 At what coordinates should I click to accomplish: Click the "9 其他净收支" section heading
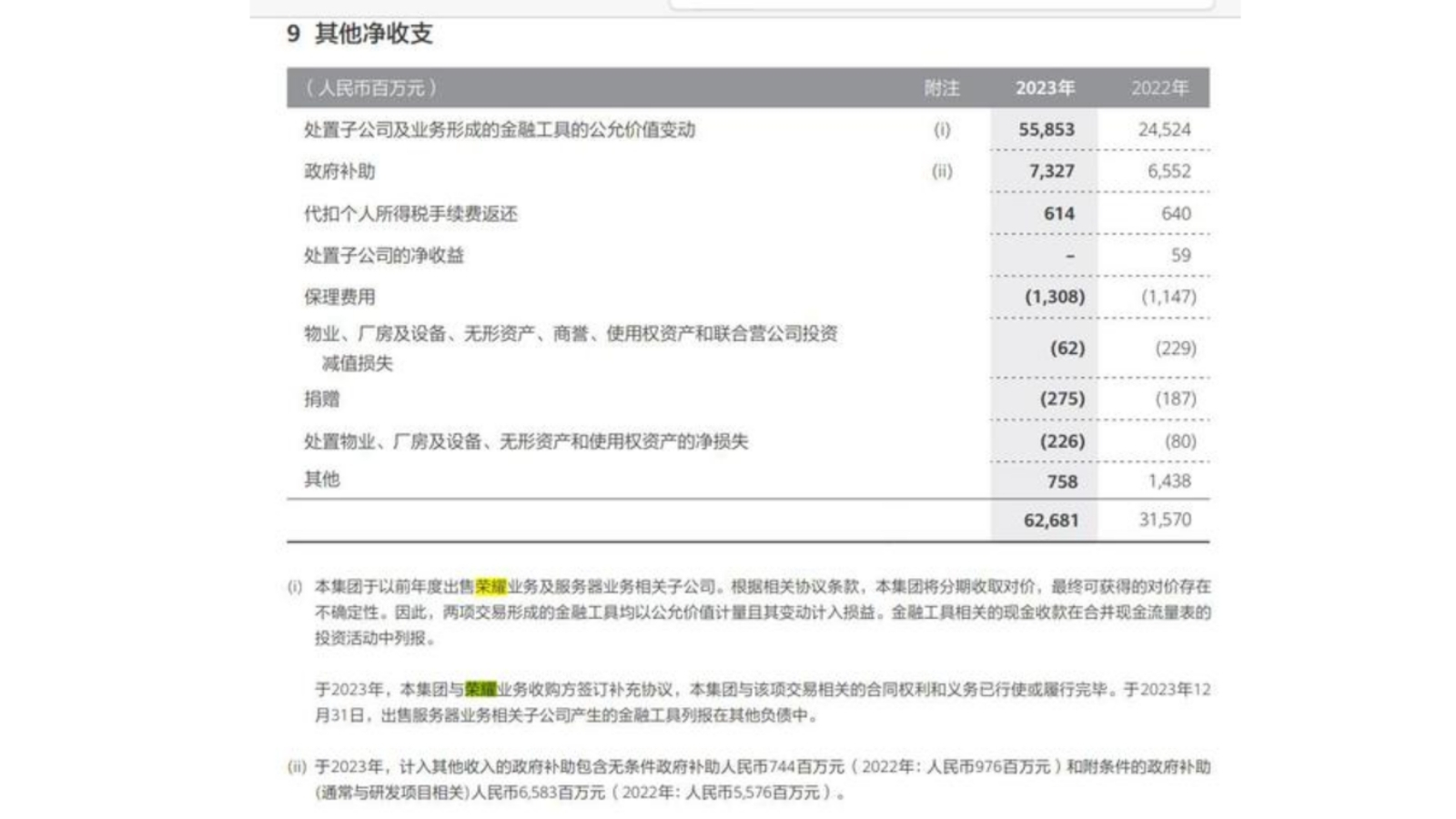pyautogui.click(x=359, y=34)
